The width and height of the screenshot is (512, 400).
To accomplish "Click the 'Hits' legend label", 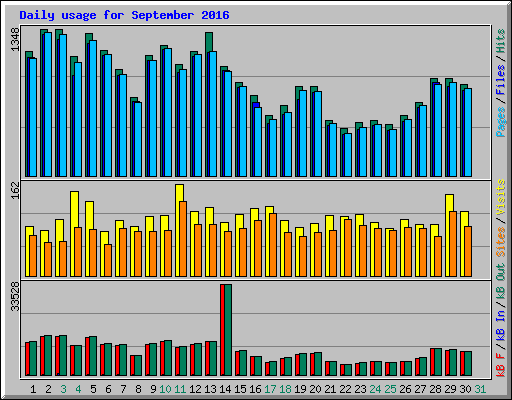I will [x=501, y=41].
